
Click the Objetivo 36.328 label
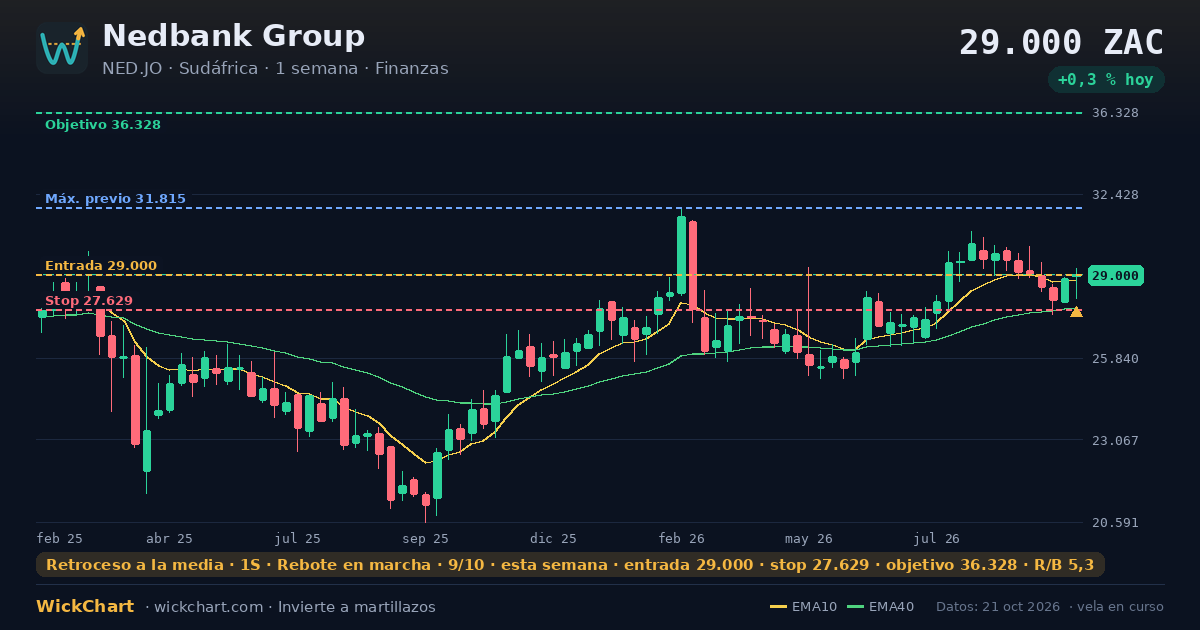click(x=103, y=125)
